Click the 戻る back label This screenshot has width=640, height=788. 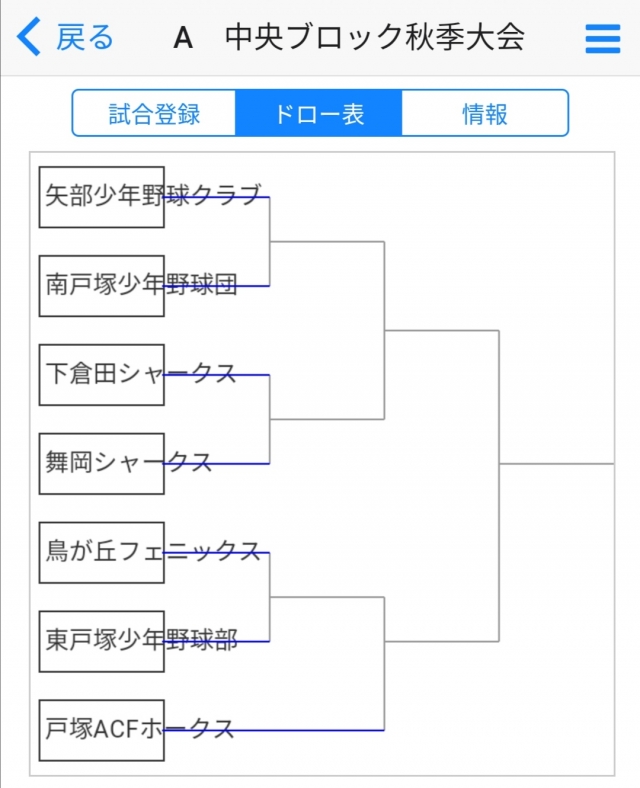[85, 38]
